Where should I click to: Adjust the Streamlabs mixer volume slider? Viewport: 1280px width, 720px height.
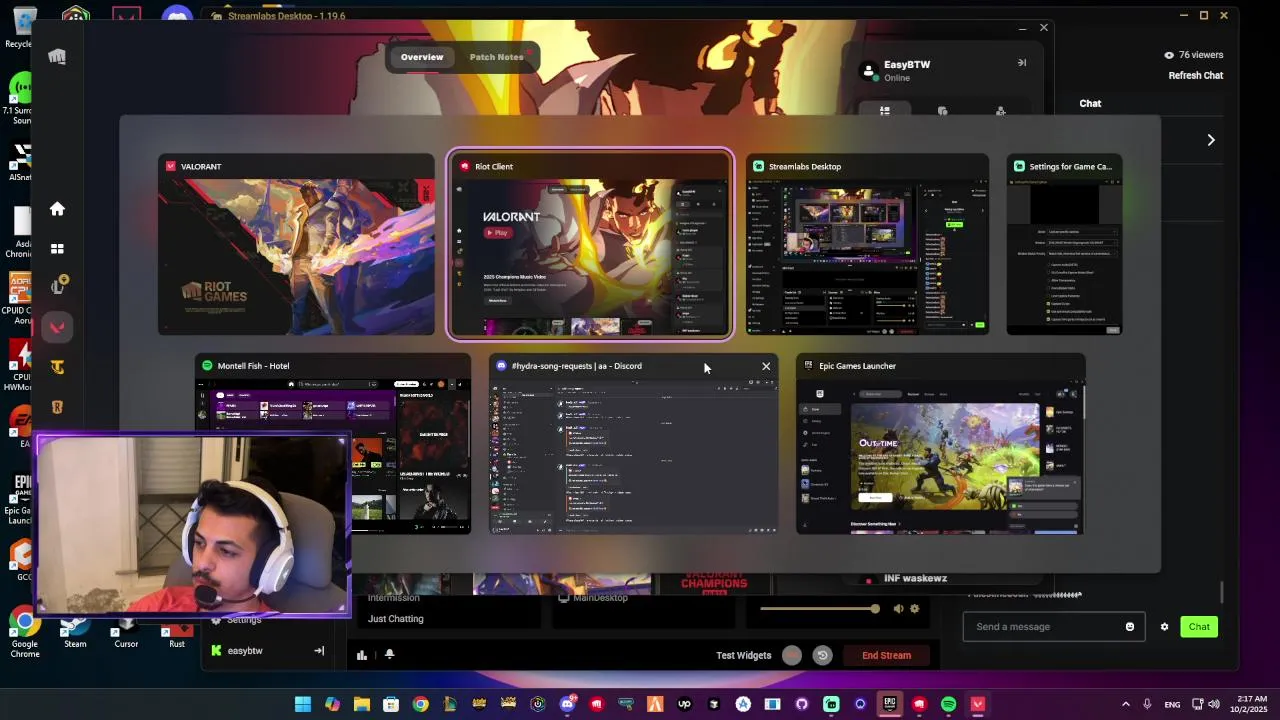coord(818,609)
